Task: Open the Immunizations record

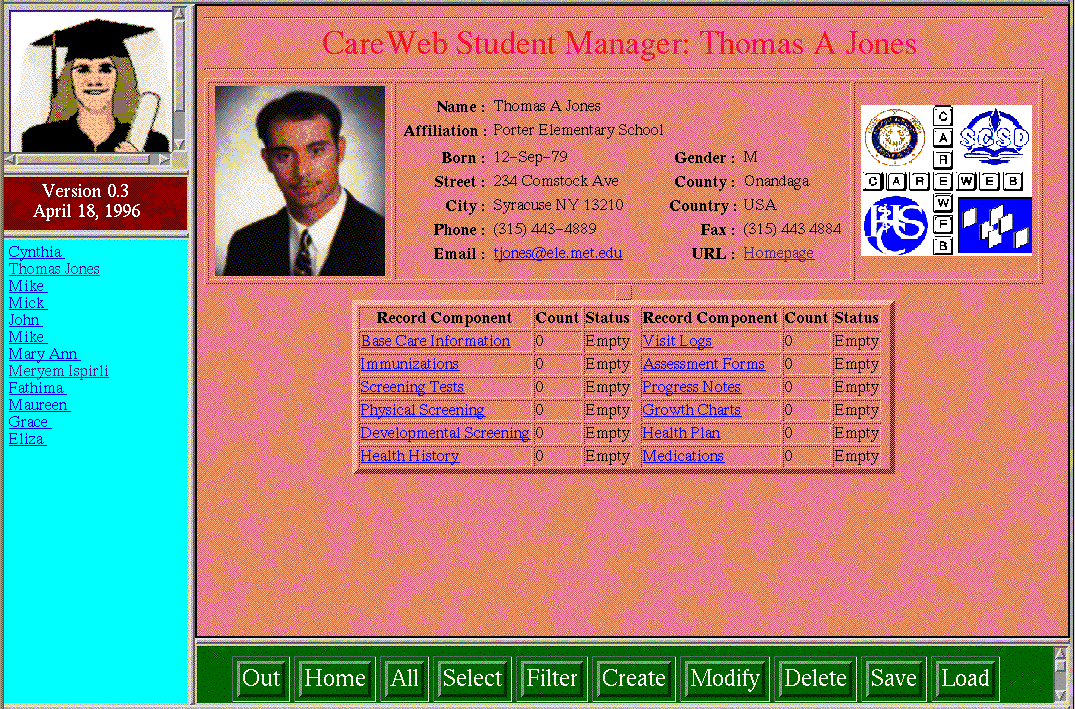Action: [x=409, y=364]
